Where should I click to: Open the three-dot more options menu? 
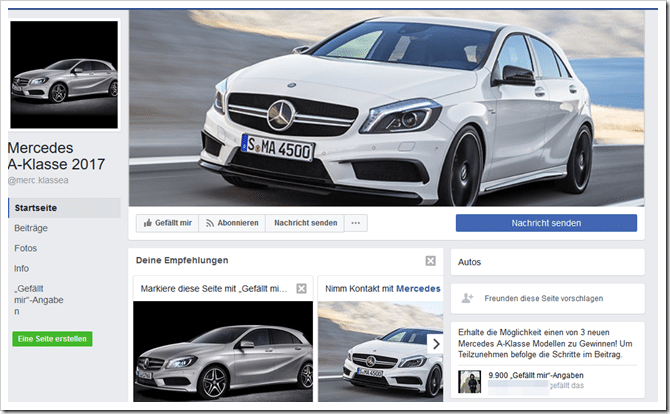(356, 223)
